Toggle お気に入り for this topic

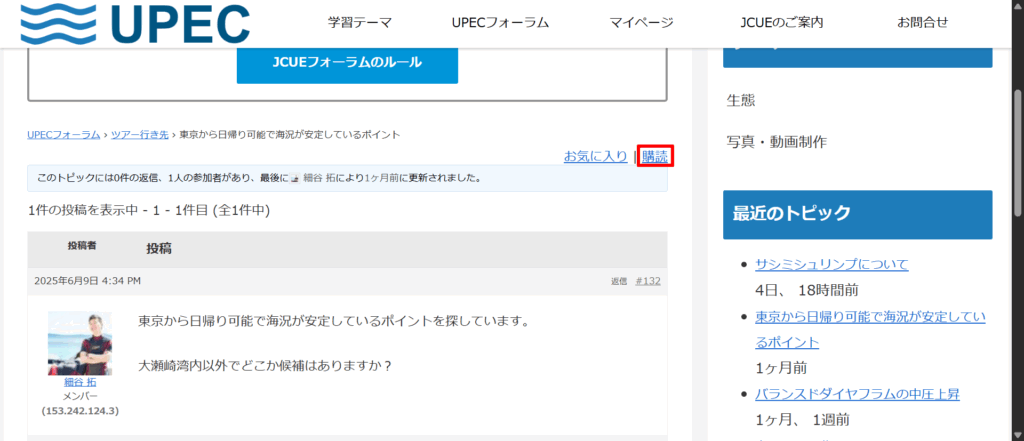(x=595, y=156)
